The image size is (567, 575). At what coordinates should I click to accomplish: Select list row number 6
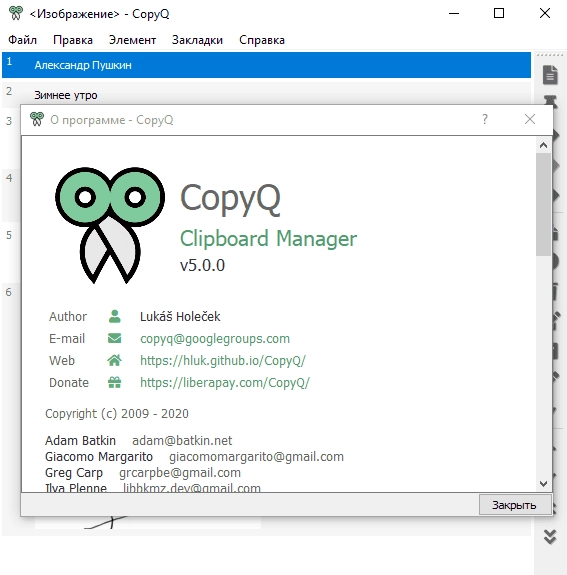(9, 292)
